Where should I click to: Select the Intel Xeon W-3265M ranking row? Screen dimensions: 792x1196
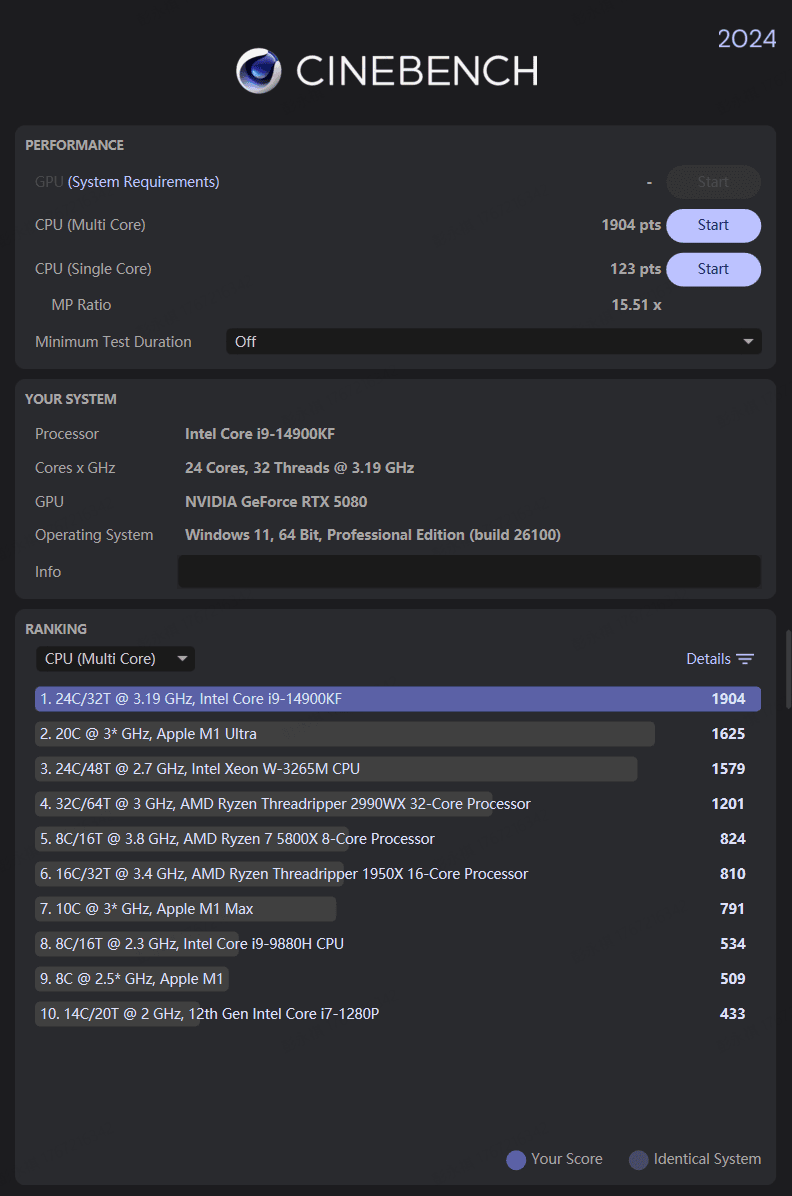[398, 769]
